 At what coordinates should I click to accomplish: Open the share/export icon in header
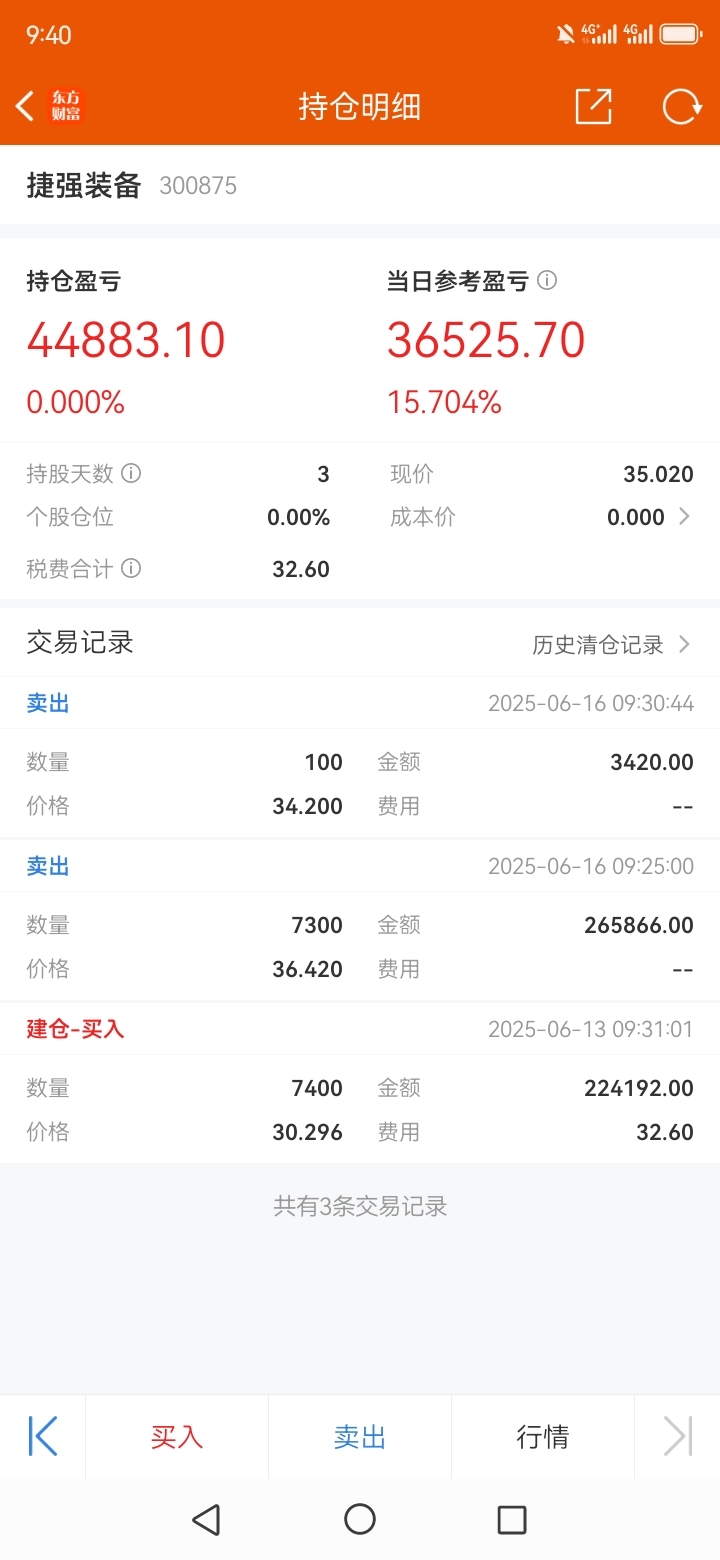tap(593, 106)
